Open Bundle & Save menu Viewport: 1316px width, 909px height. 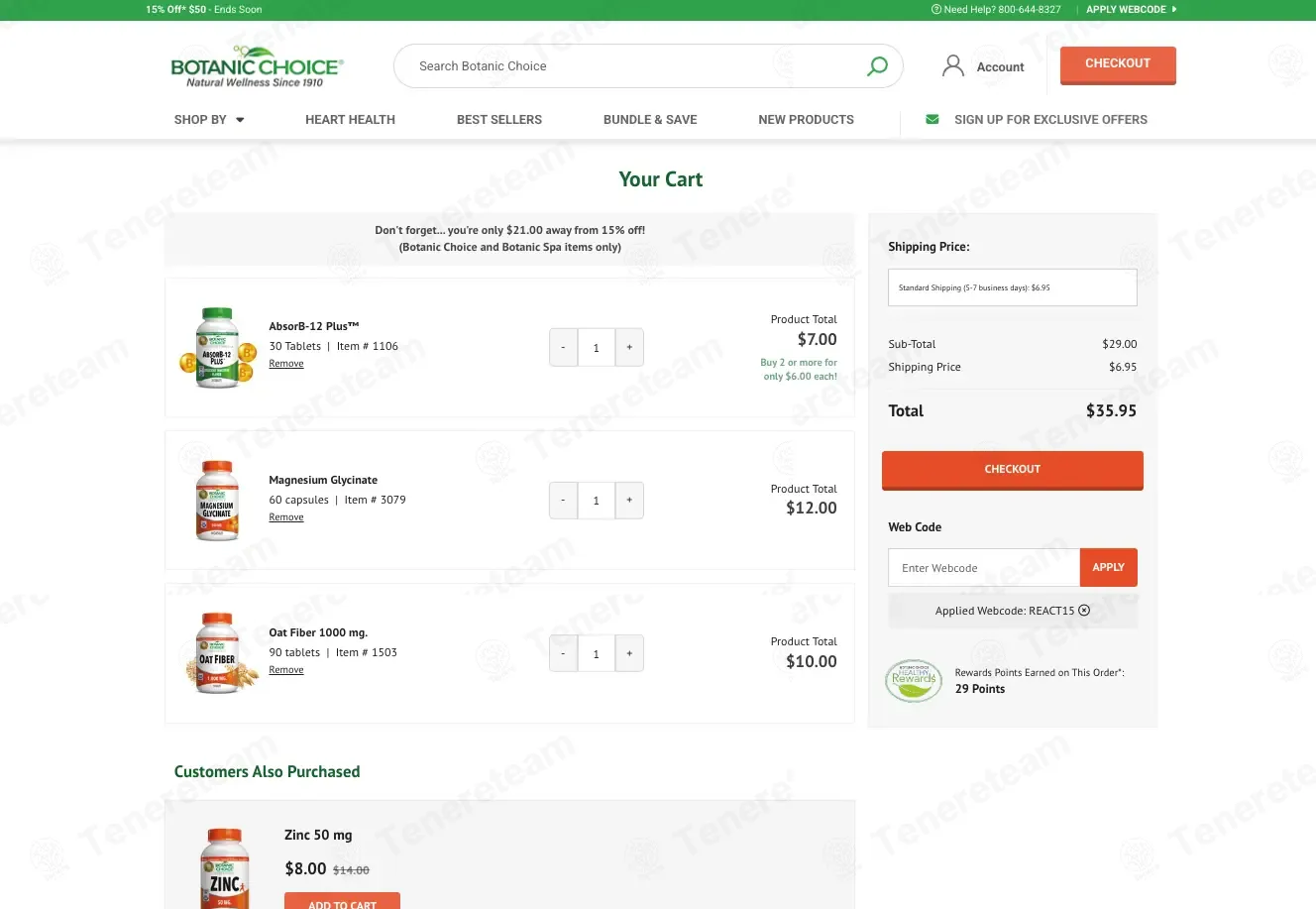[650, 120]
